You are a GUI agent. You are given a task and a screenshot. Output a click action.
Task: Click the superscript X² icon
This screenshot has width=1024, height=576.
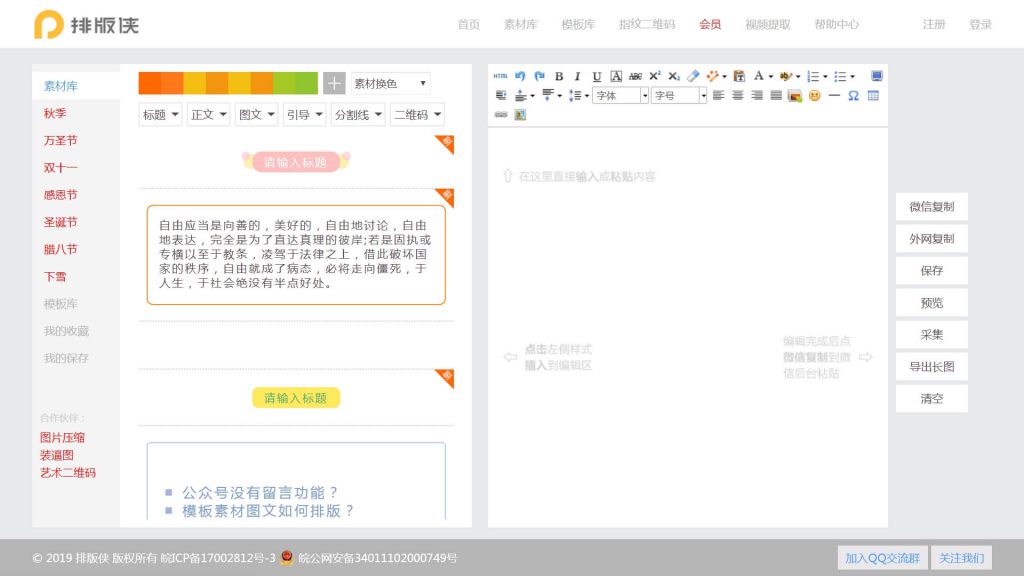(x=654, y=74)
